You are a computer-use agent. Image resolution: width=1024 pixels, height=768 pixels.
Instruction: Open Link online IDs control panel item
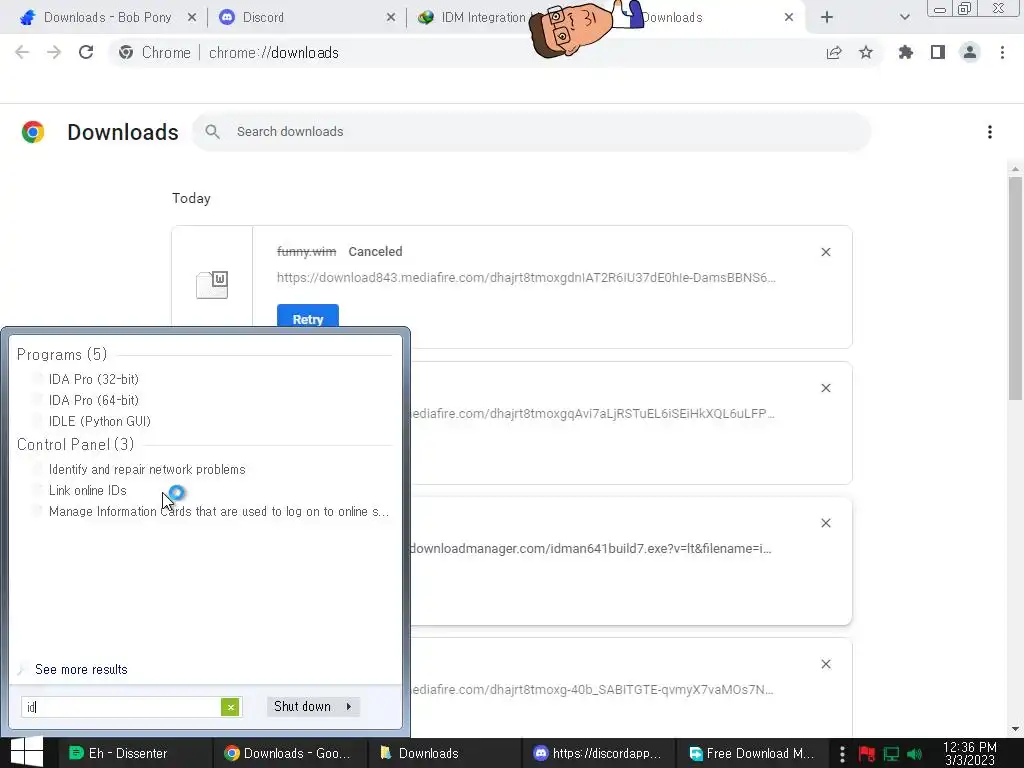tap(88, 490)
